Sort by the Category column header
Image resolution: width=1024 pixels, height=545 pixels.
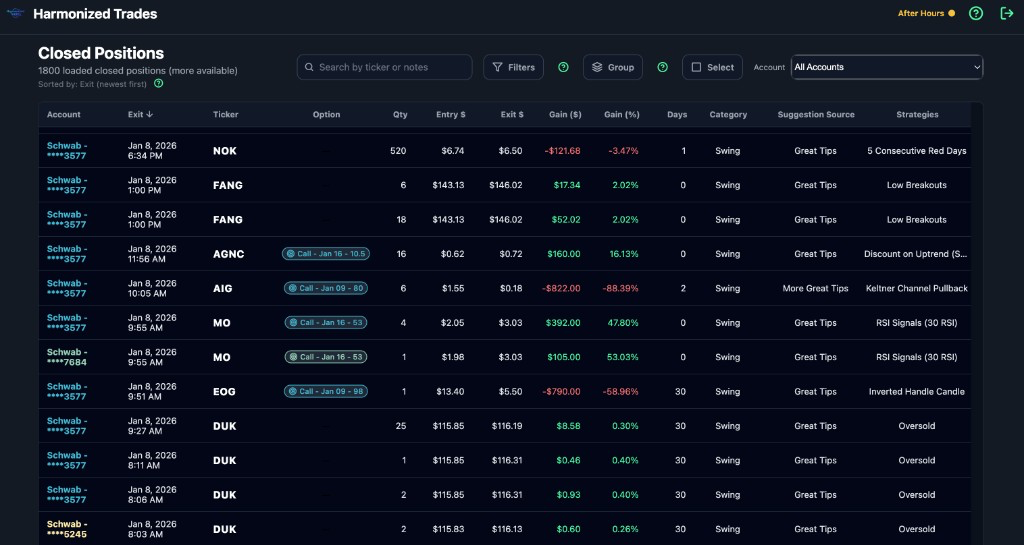(728, 114)
